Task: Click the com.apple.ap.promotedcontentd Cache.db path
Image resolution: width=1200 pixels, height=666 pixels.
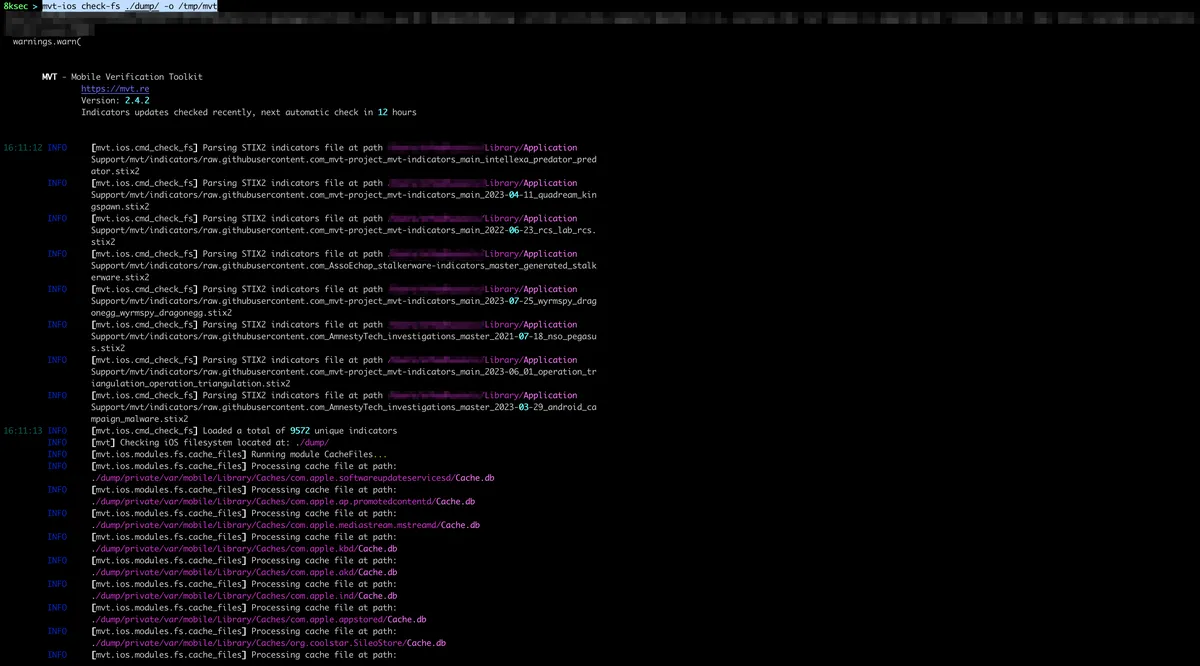Action: 282,502
